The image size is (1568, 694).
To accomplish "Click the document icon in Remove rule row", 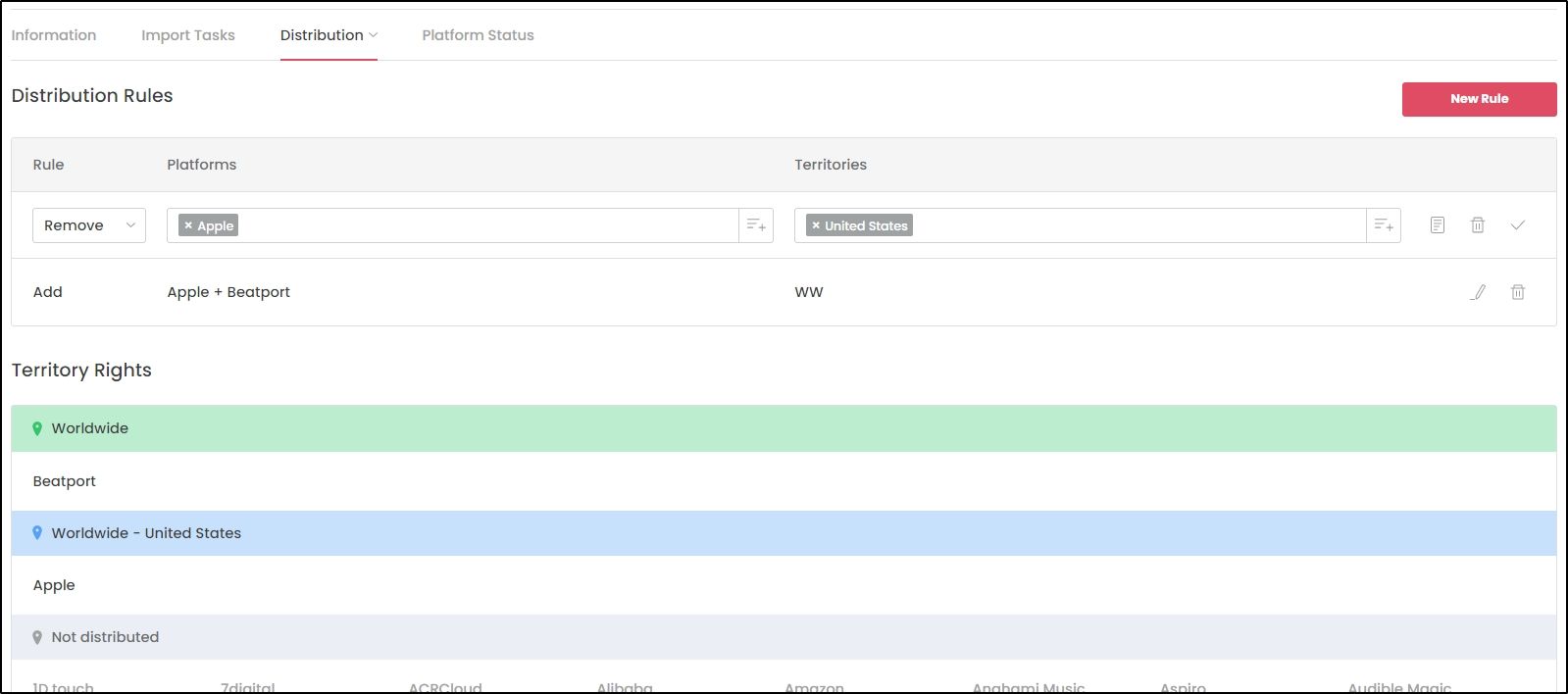I will [x=1438, y=225].
